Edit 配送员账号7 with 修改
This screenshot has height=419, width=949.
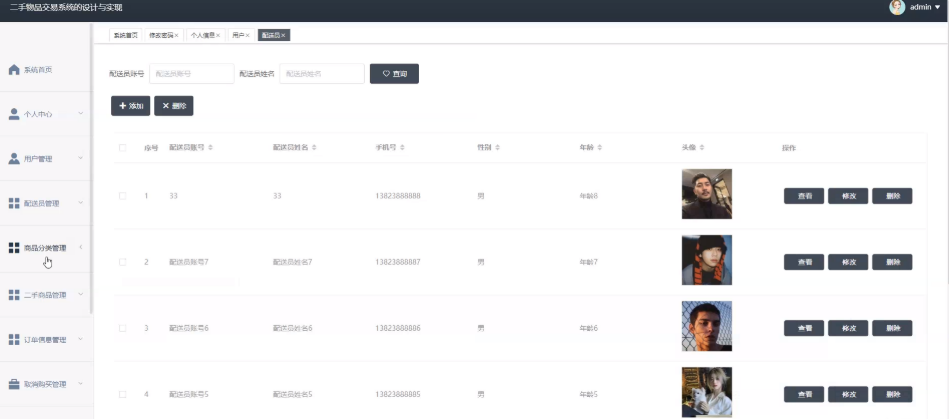(848, 262)
